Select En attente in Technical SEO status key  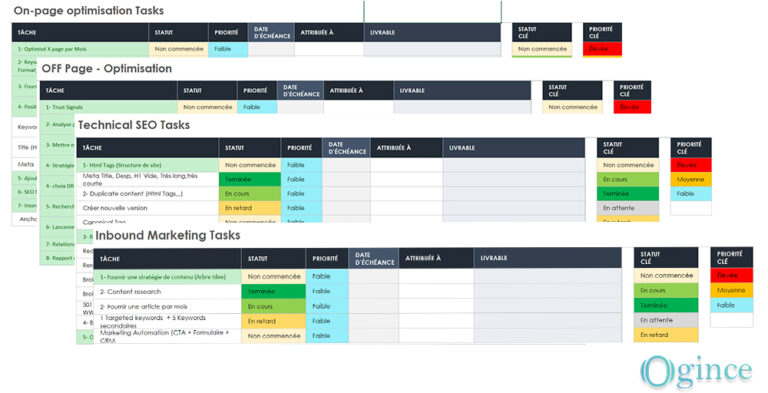[628, 208]
